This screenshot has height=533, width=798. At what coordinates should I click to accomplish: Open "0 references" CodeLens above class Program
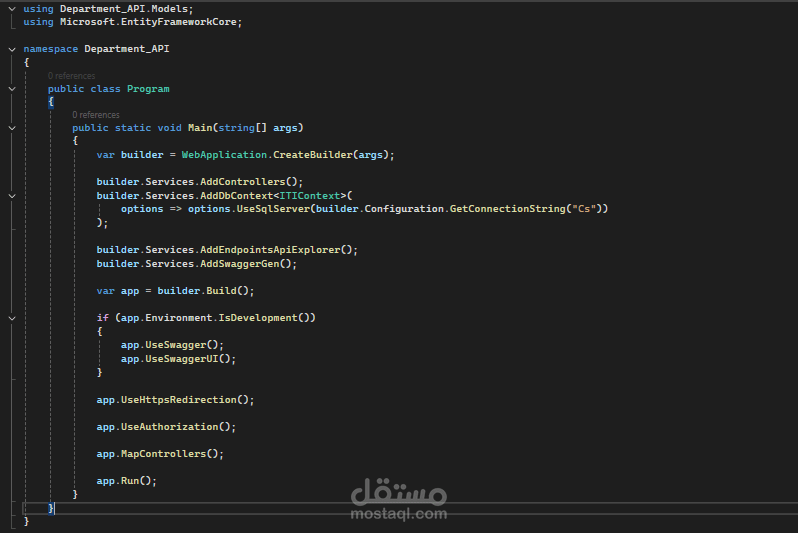[x=71, y=76]
